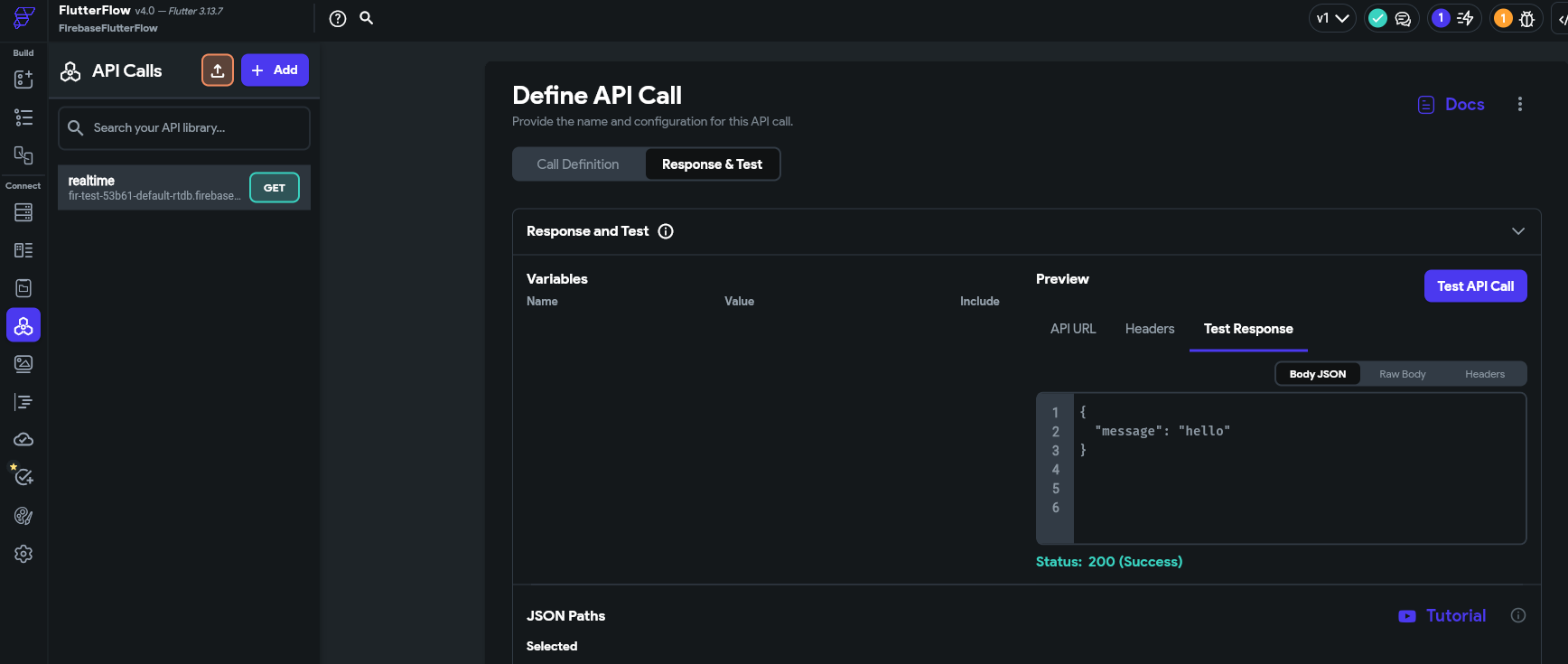
Task: Click the search magnifier icon in top bar
Action: (x=367, y=18)
